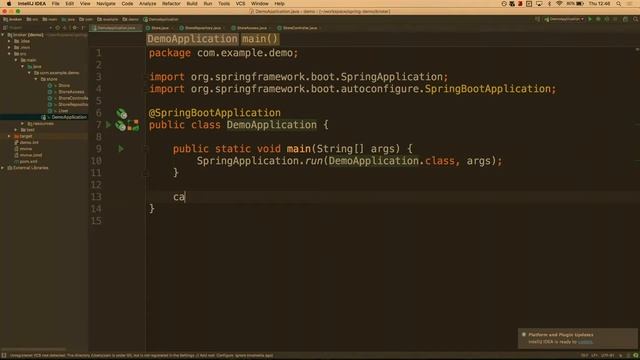
Task: Open the Refactor menu
Action: (x=171, y=4)
